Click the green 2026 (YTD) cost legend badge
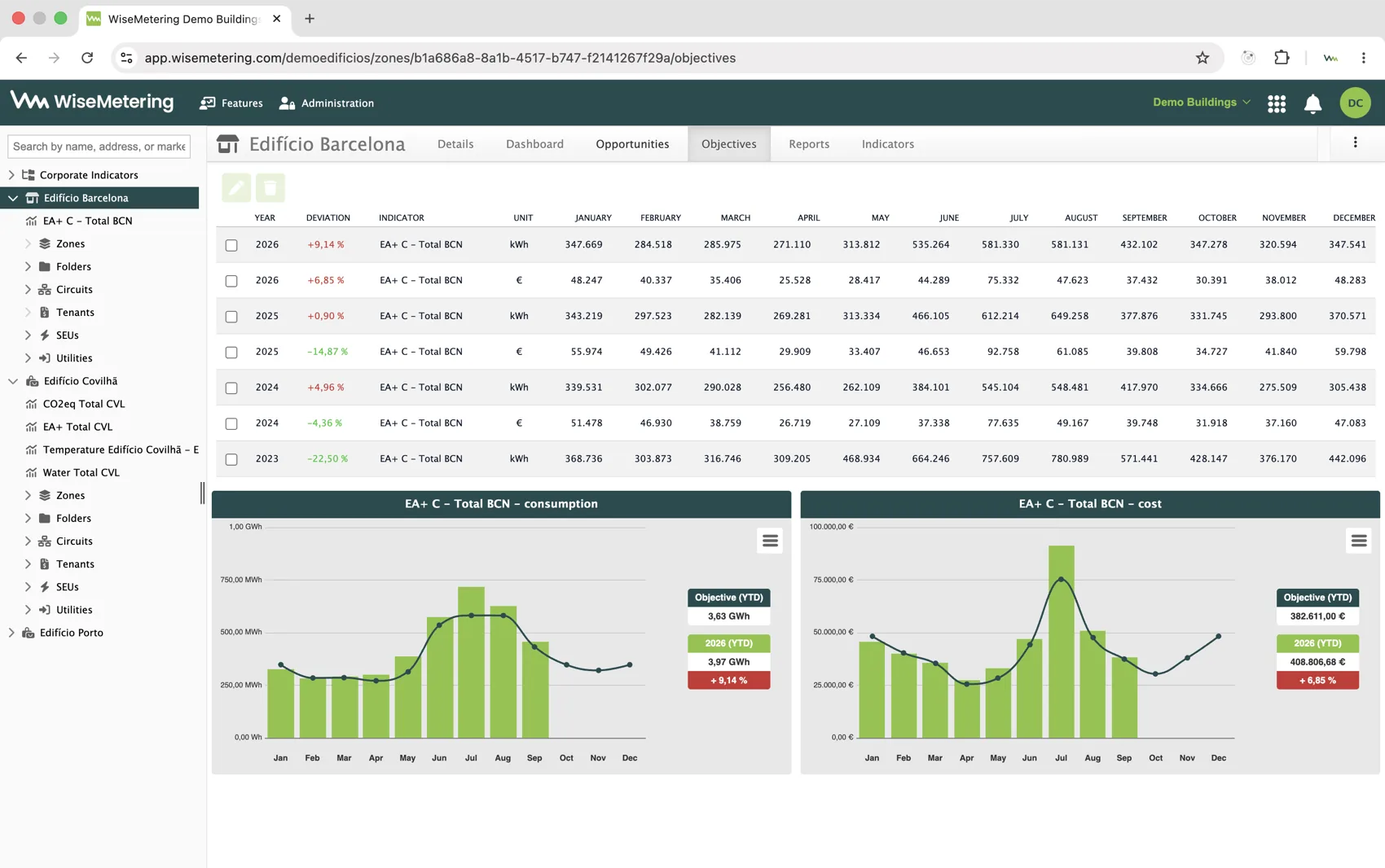 [1317, 643]
